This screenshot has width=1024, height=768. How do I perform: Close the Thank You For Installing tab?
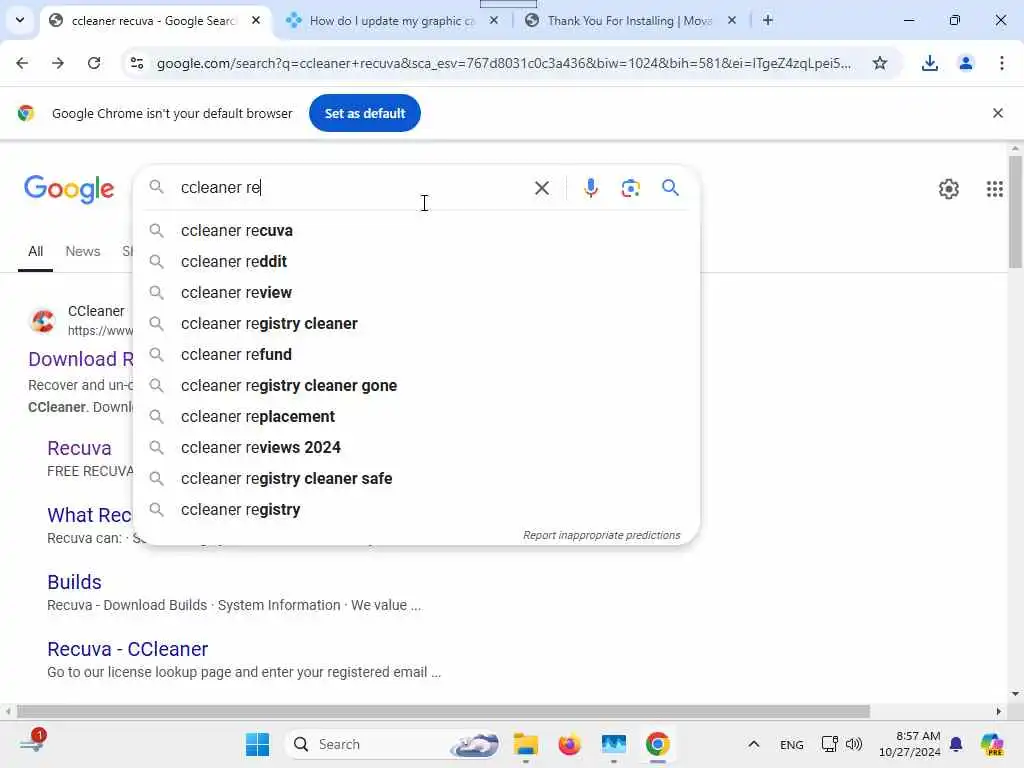(731, 21)
